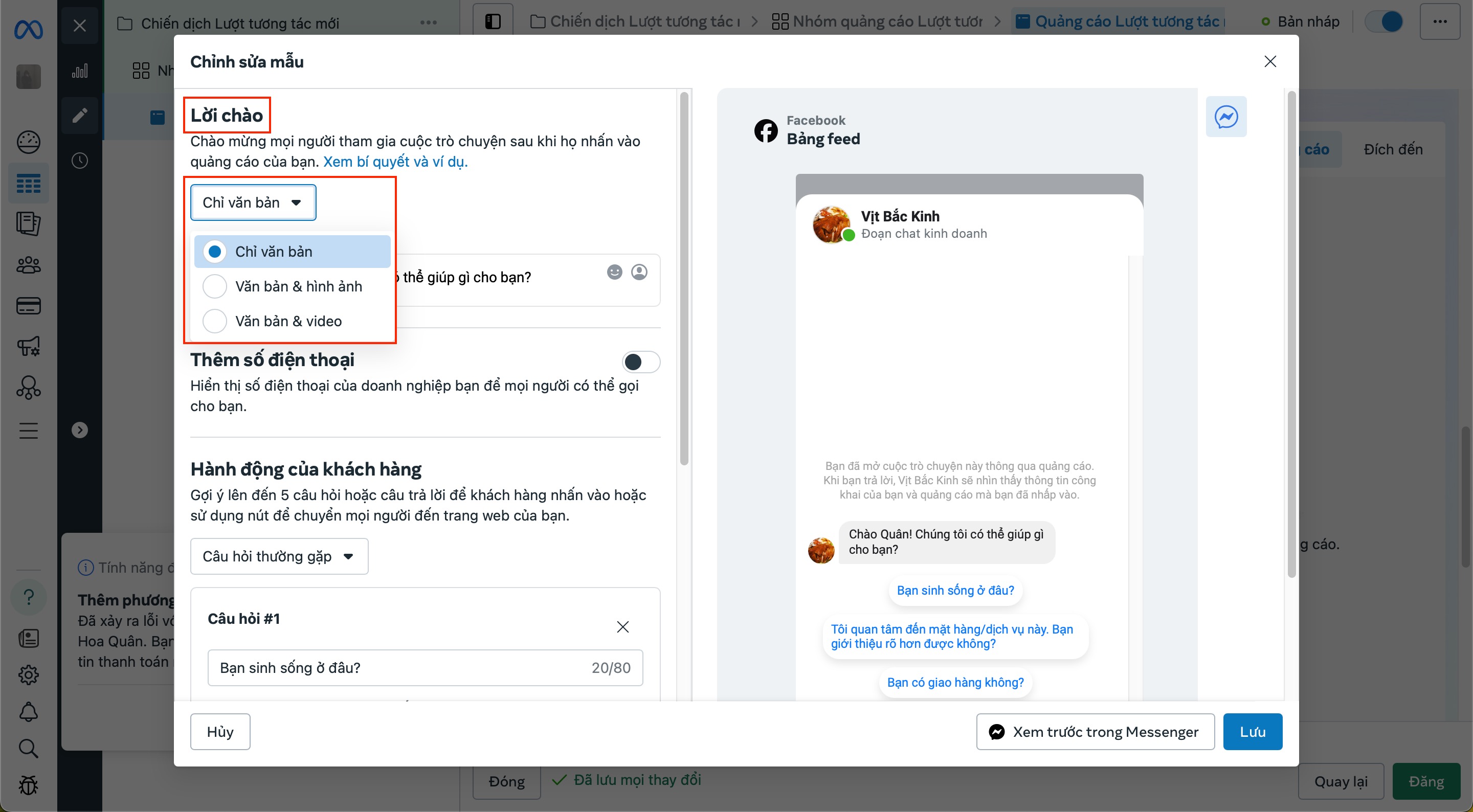Click the Messenger preview icon
Image resolution: width=1473 pixels, height=812 pixels.
point(1226,117)
